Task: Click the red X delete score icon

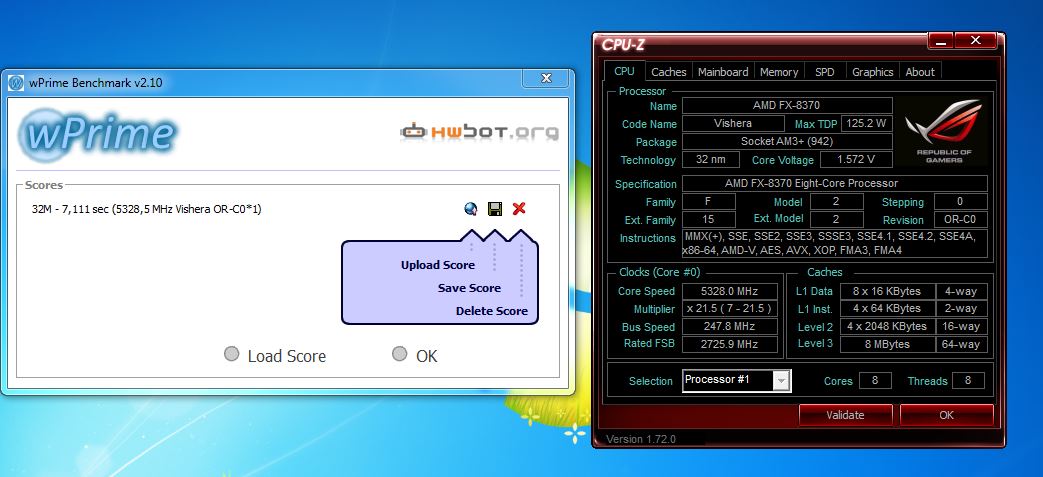Action: 519,209
